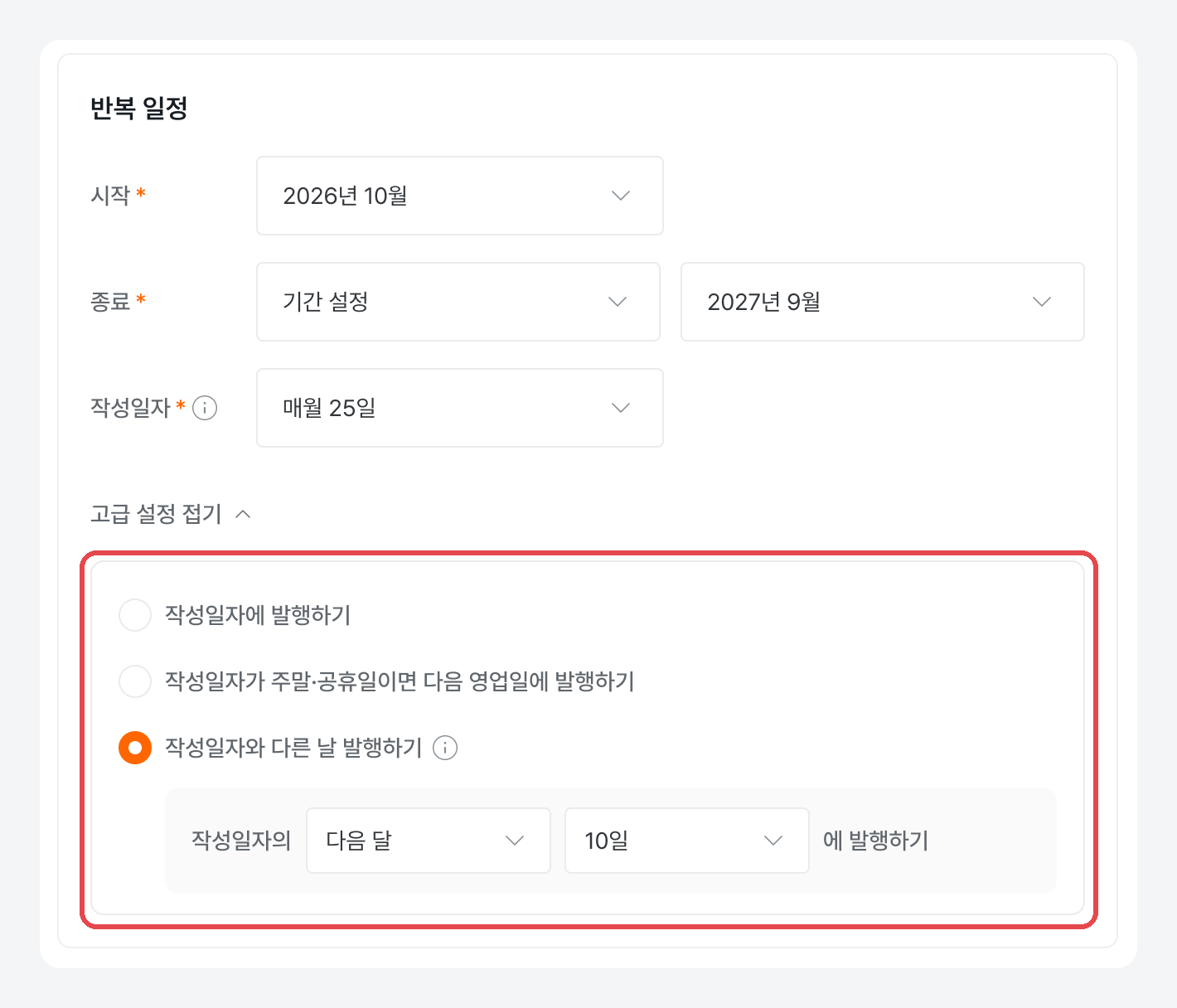
Task: Collapse the 고급 설정 접기 section
Action: (171, 514)
